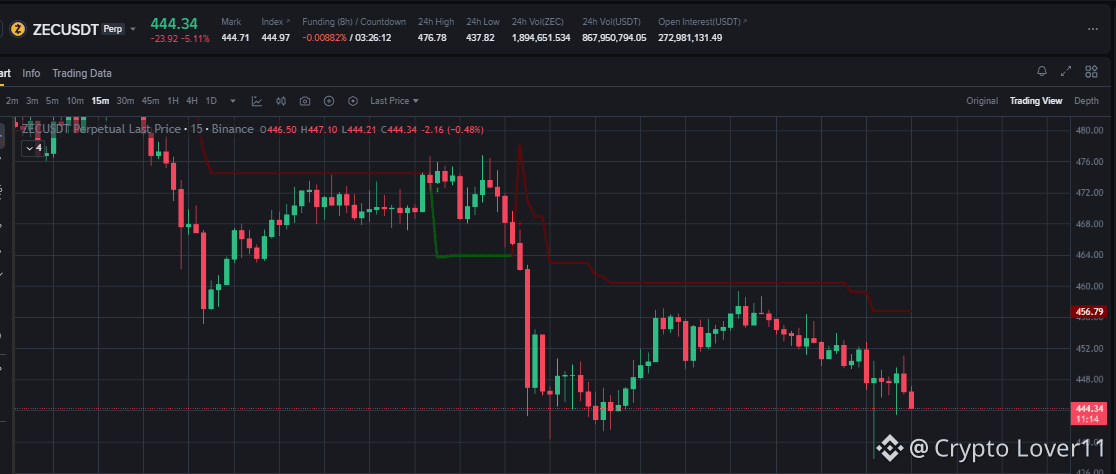Click the 24h Vol(USDT) value 867,950,794.05
This screenshot has height=474, width=1116.
tap(614, 38)
